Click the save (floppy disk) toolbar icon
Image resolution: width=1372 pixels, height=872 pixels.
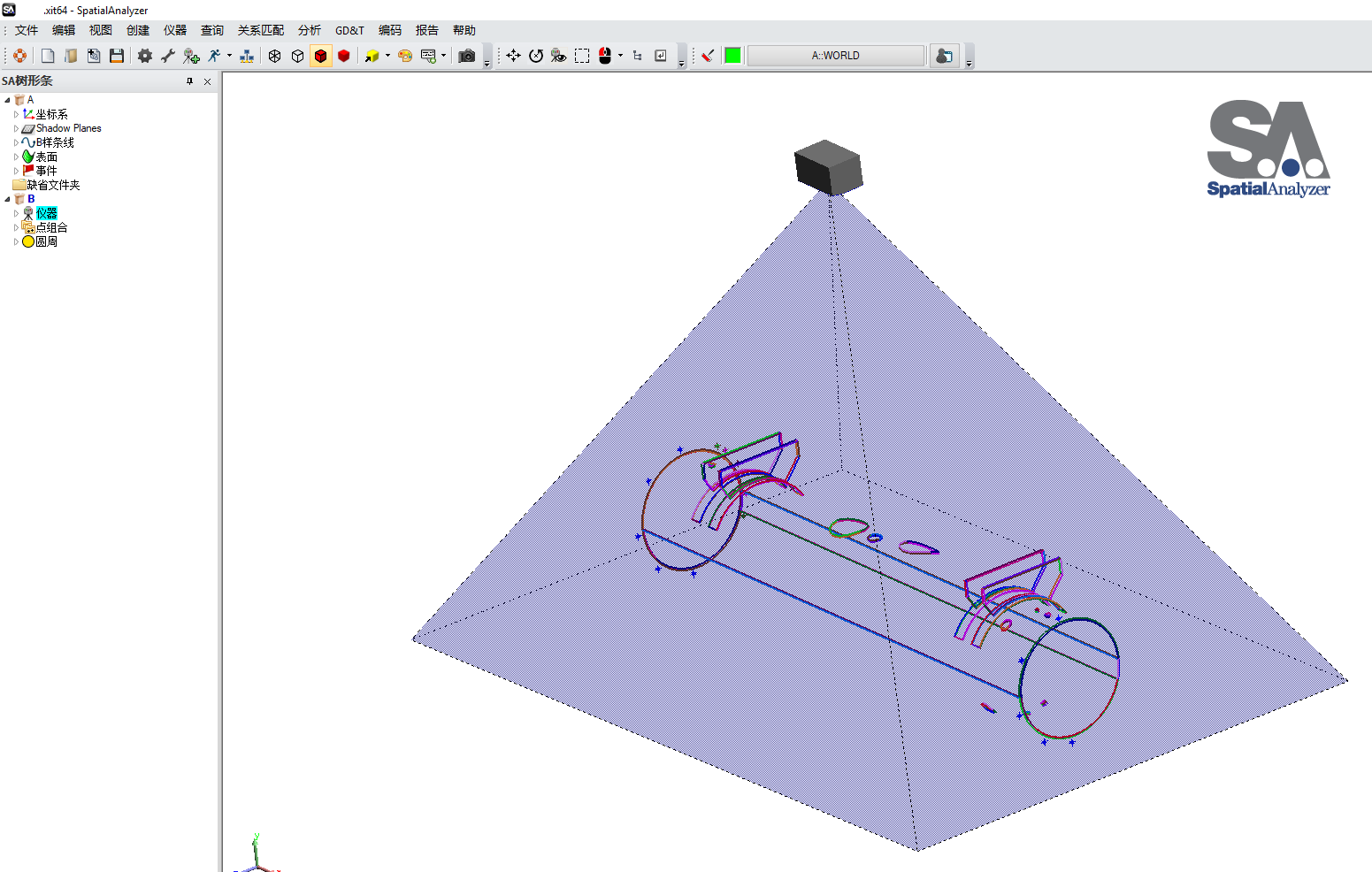117,56
